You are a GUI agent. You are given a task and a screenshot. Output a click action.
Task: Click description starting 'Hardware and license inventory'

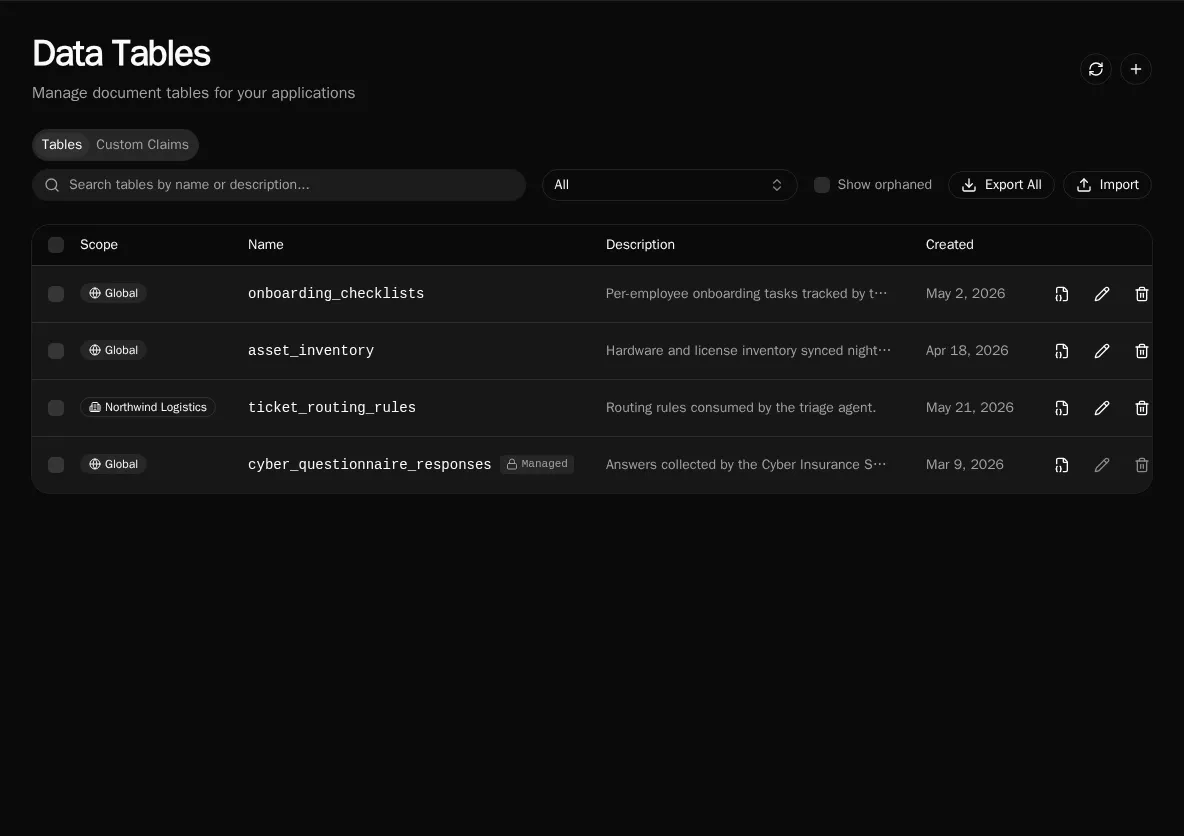tap(748, 350)
